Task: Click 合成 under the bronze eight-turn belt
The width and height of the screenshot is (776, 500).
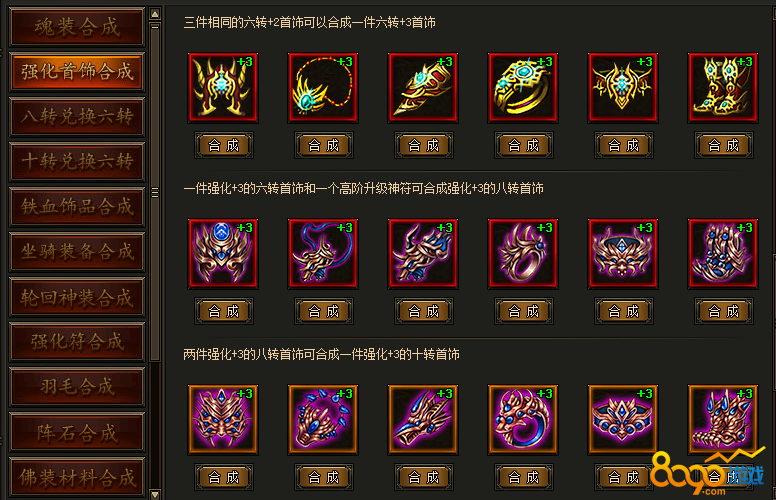Action: tap(624, 311)
